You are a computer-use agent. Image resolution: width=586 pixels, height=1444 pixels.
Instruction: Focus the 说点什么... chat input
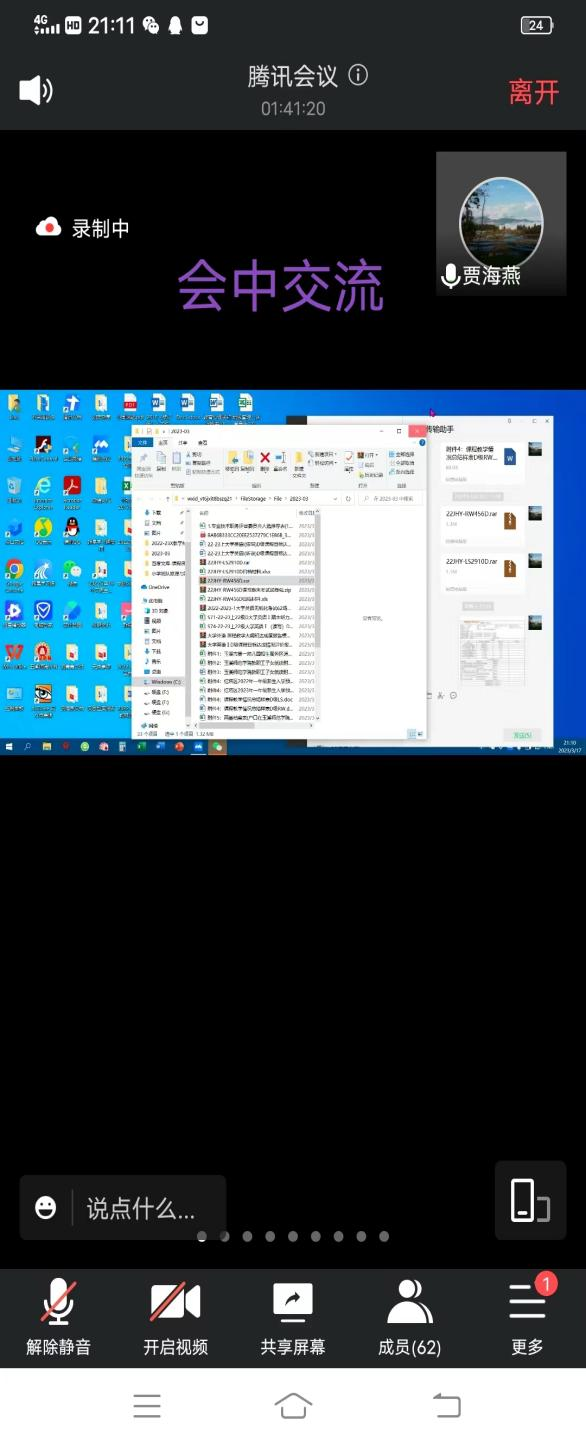(x=141, y=1208)
